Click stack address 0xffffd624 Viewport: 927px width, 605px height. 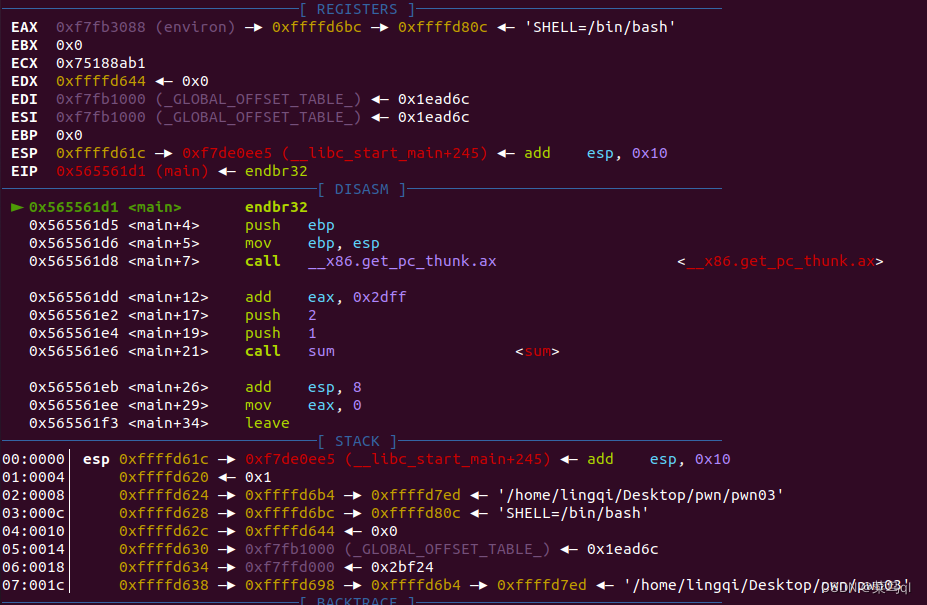(164, 496)
